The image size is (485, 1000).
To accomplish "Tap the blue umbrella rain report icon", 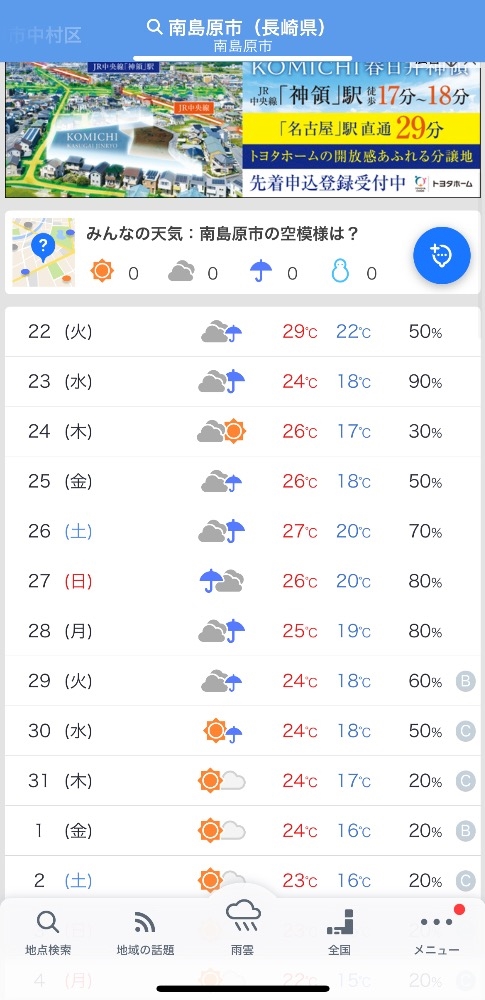I will [261, 272].
